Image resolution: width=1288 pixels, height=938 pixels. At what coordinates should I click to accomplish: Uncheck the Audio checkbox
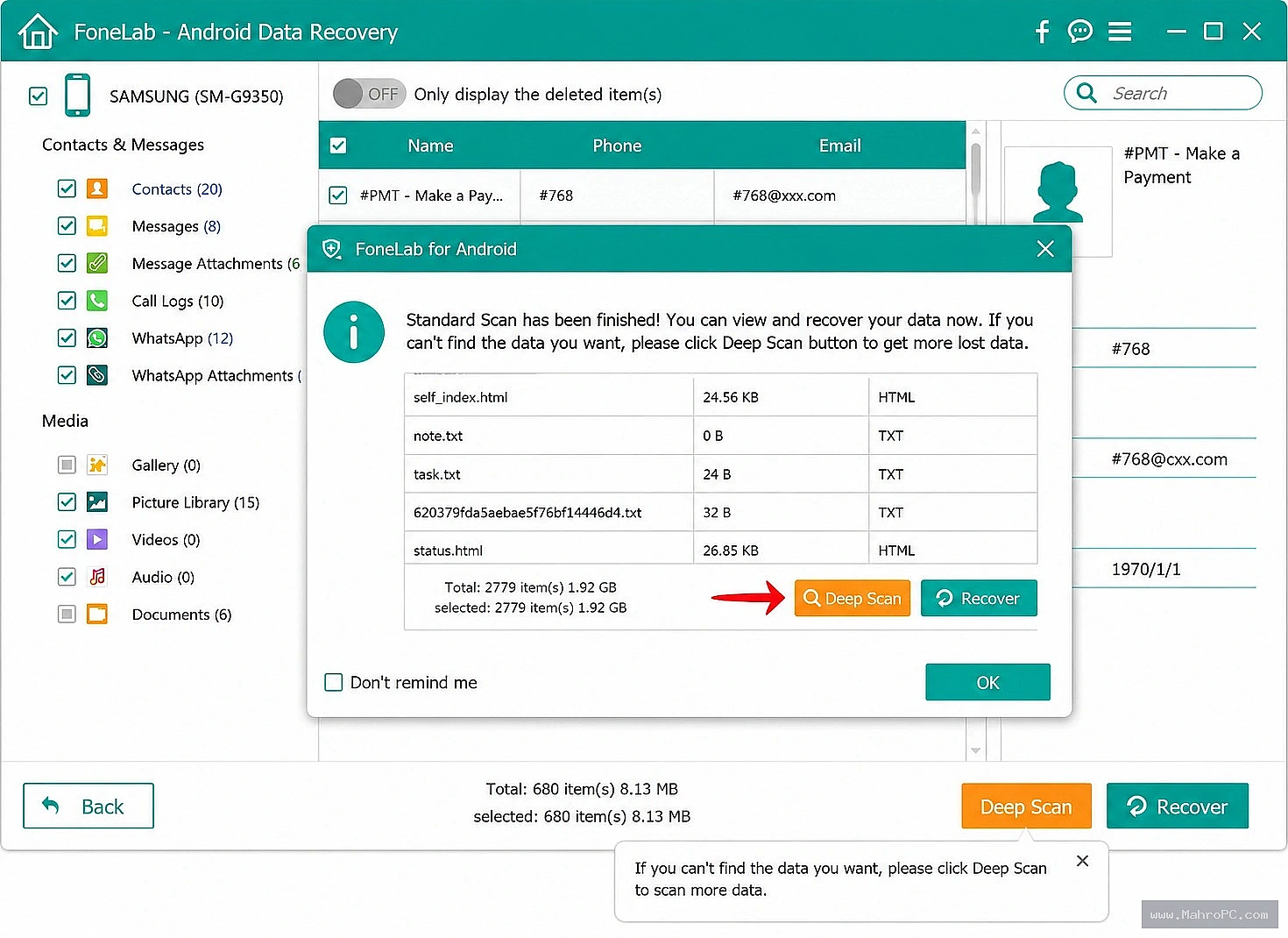(67, 576)
